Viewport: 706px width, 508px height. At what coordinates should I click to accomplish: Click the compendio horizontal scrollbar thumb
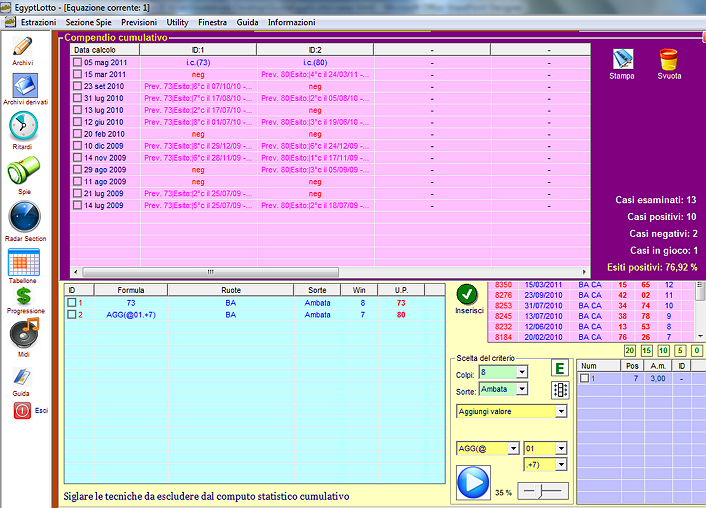[210, 272]
